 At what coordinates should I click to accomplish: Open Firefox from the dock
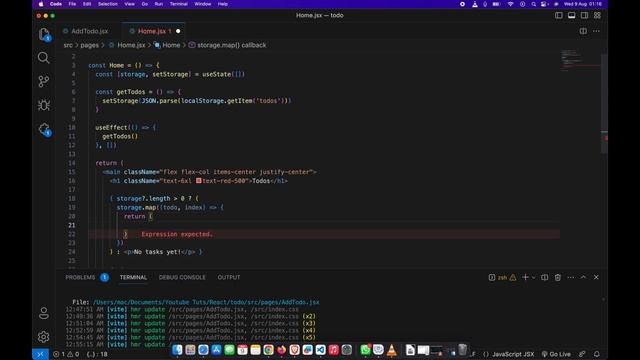click(281, 350)
